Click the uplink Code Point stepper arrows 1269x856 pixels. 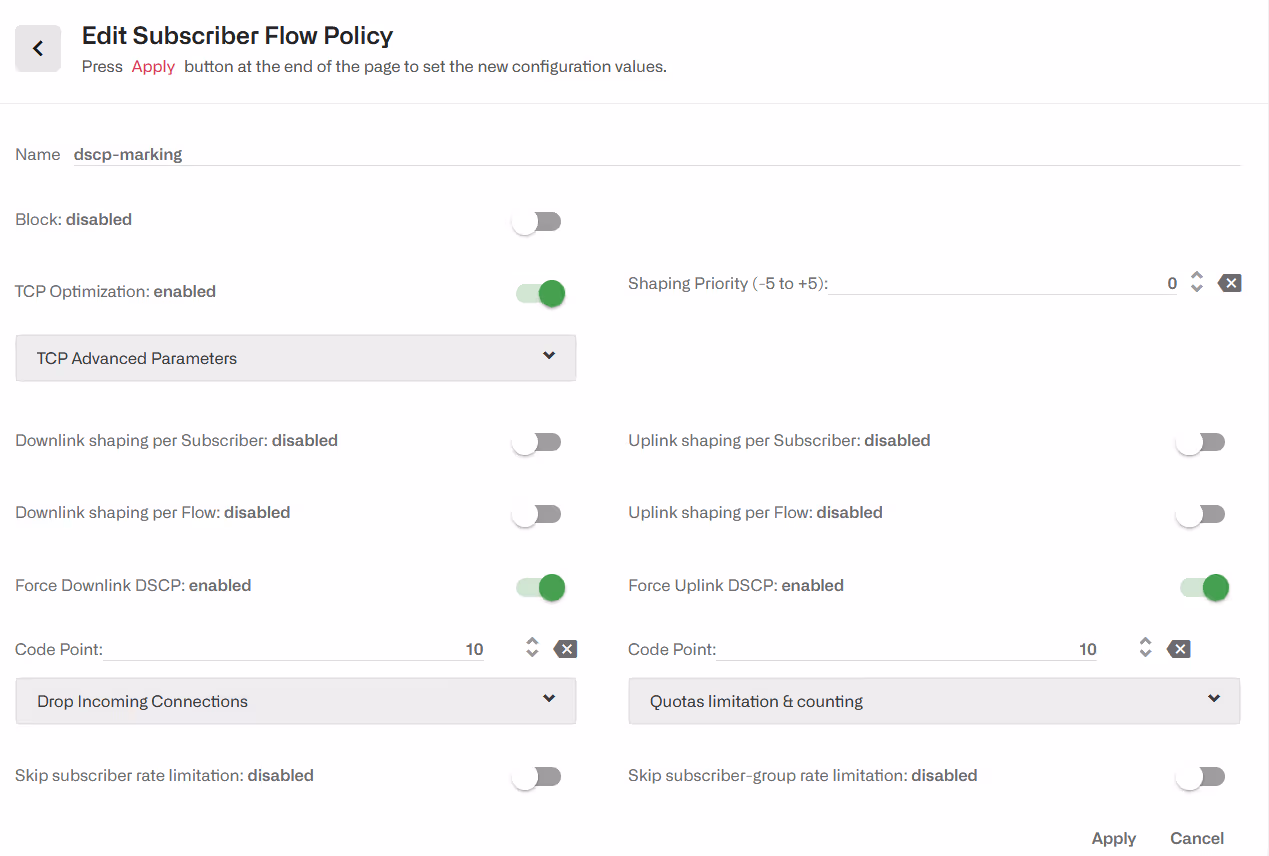pos(1145,648)
